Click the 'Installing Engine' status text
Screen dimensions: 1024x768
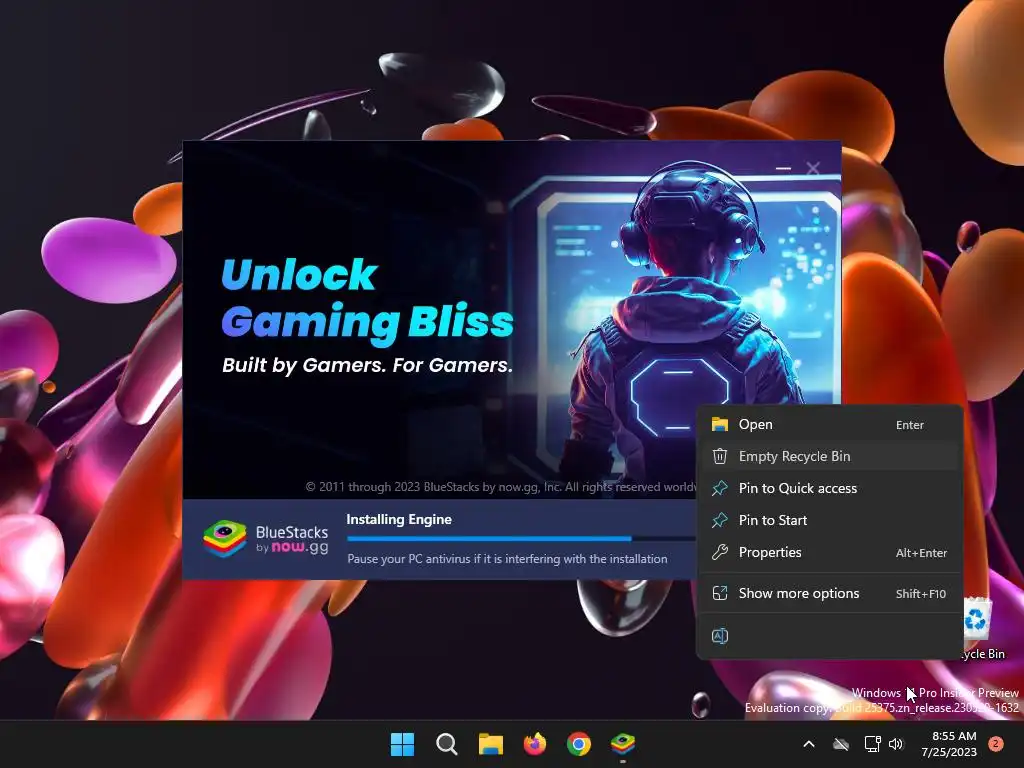[x=399, y=520]
